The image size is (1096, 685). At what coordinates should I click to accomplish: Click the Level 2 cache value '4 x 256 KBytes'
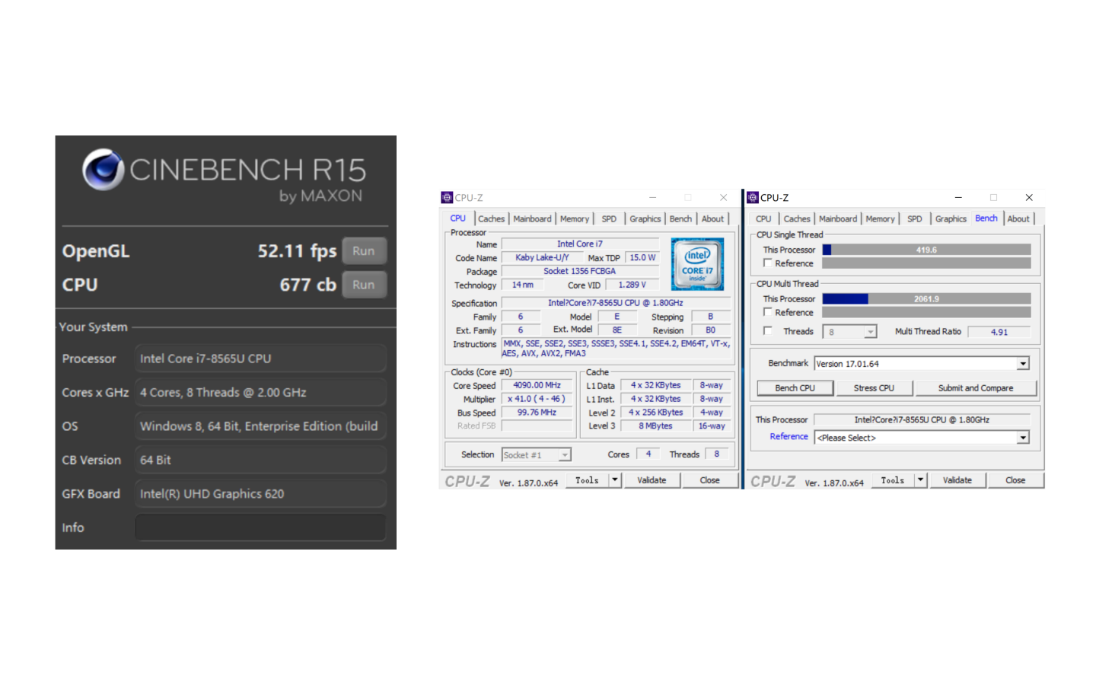[655, 412]
